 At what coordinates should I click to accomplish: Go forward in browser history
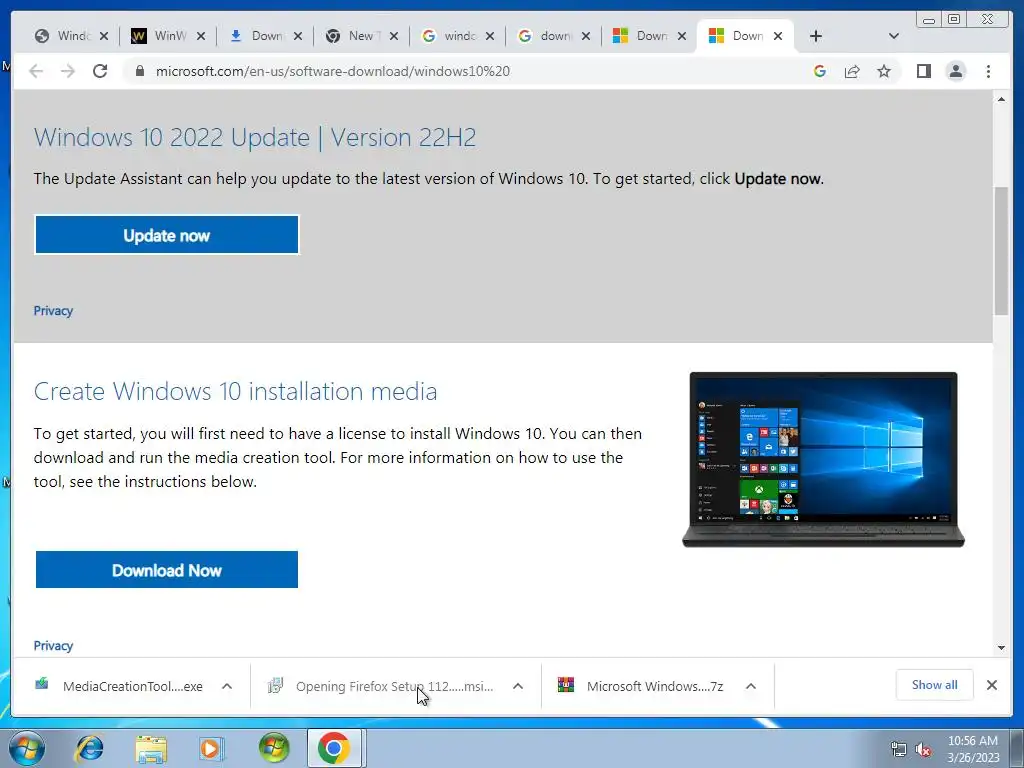coord(68,71)
